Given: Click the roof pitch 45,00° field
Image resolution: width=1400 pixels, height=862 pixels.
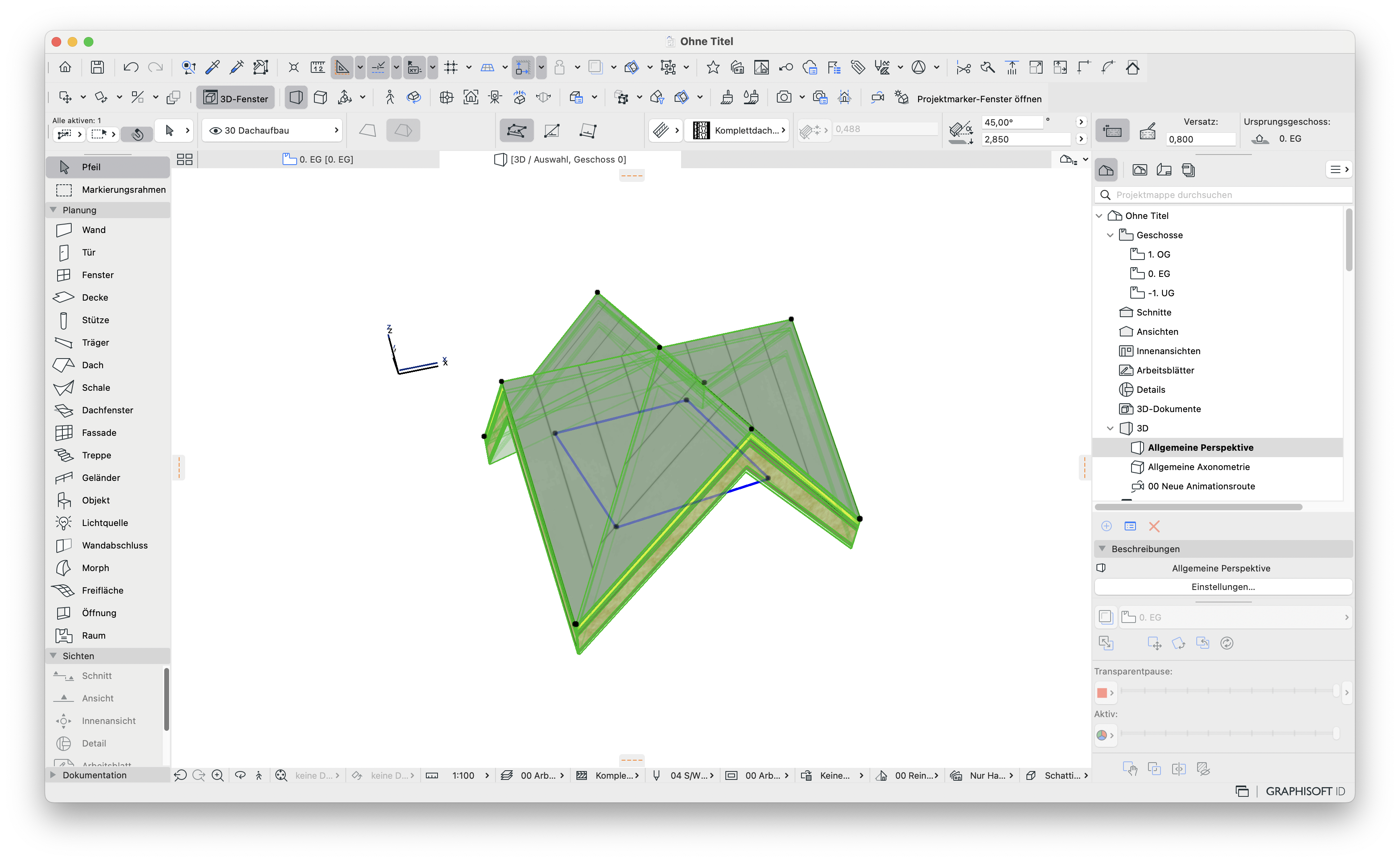Looking at the screenshot, I should point(1012,122).
